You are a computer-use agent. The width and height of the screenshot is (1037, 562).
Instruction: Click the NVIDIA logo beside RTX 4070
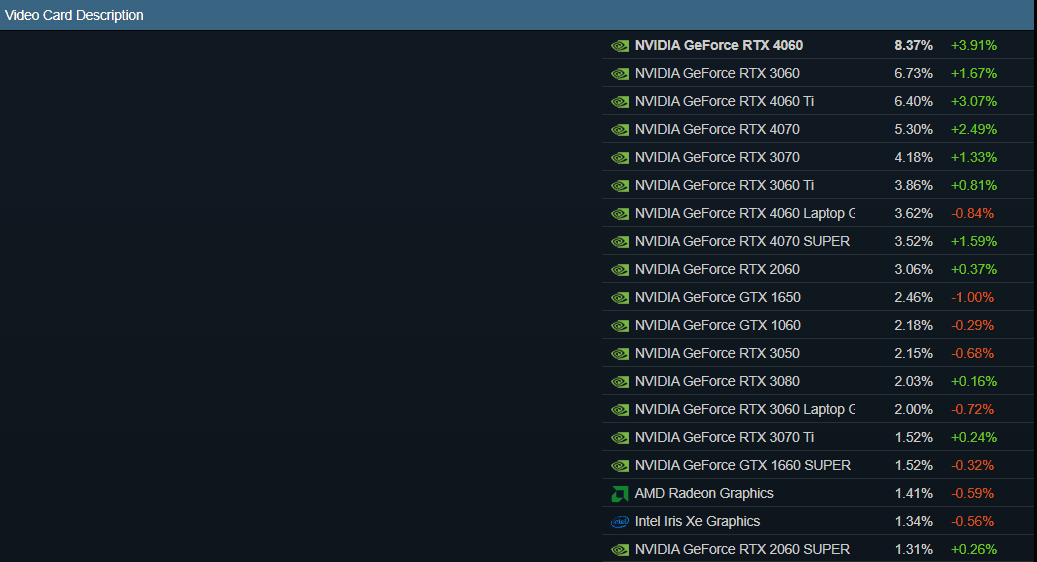pos(620,130)
